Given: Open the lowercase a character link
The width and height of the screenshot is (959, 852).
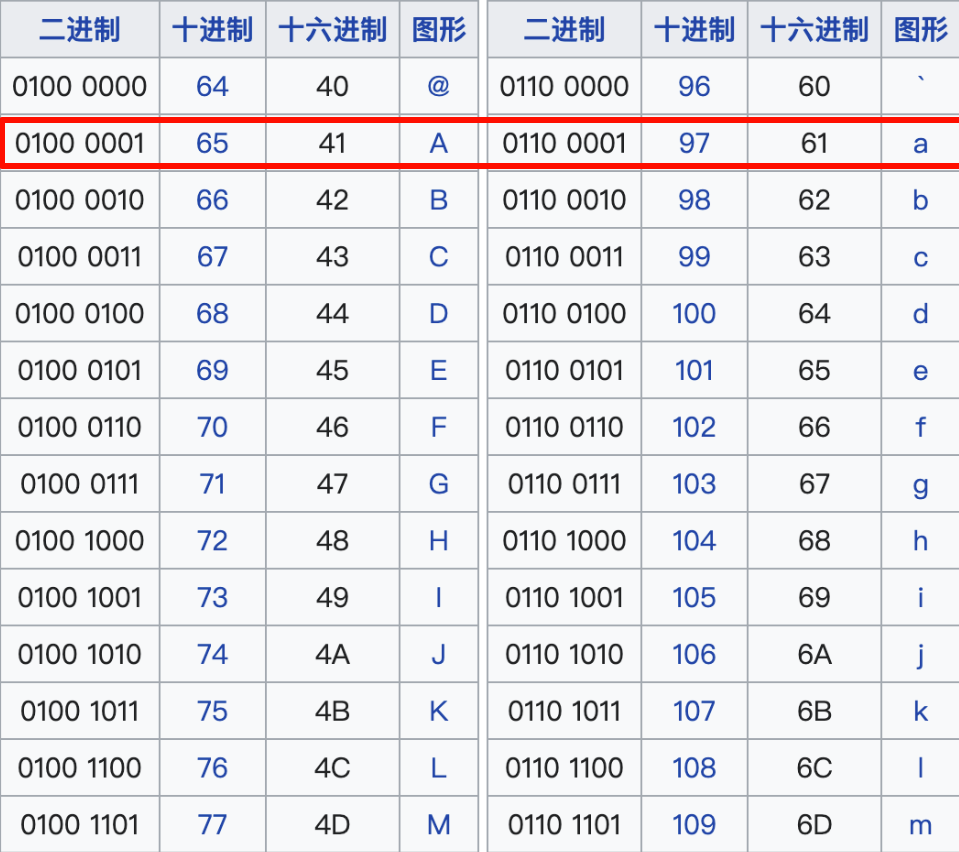Looking at the screenshot, I should [920, 144].
